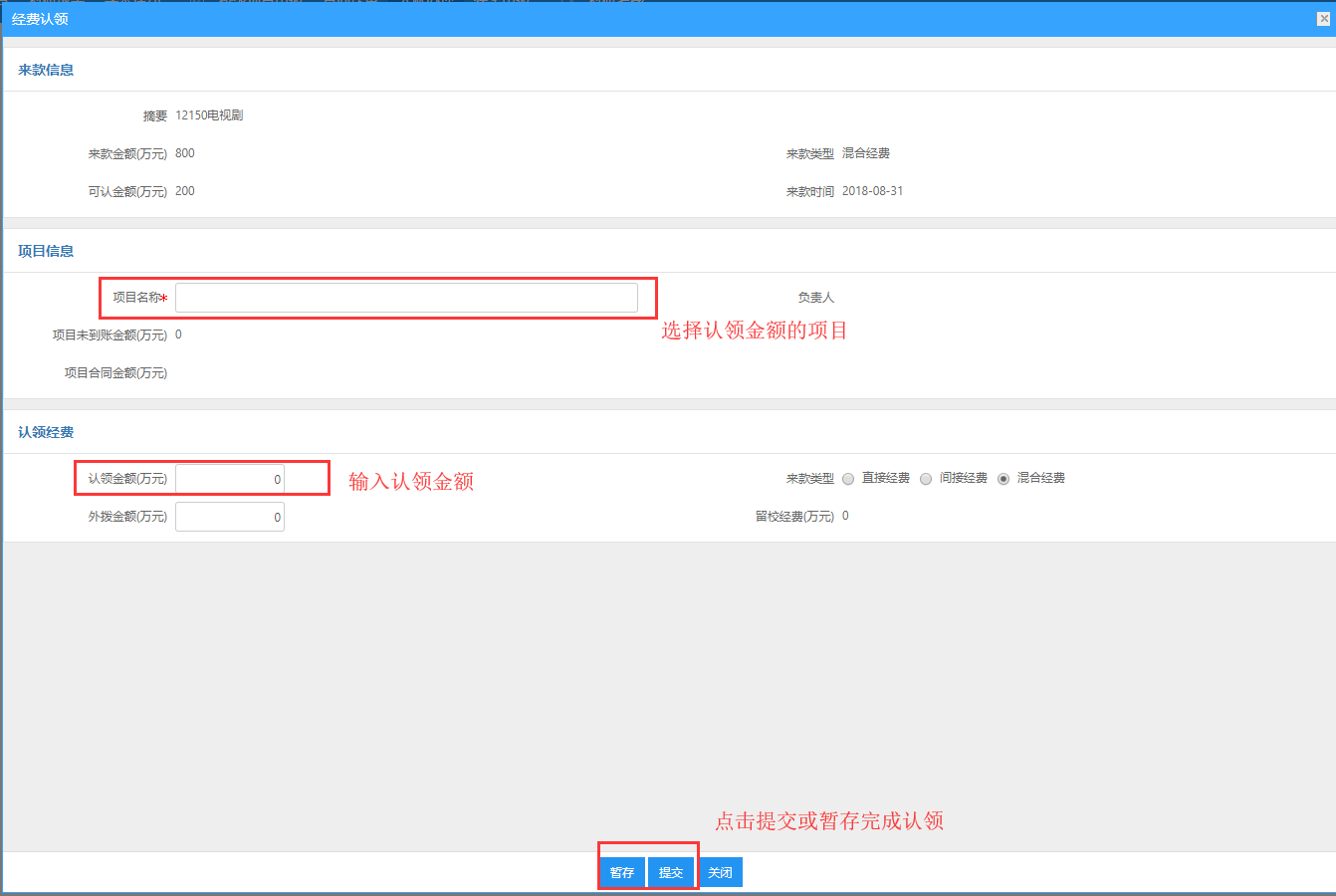
Task: Click the 可认金额 value 200
Action: click(185, 191)
